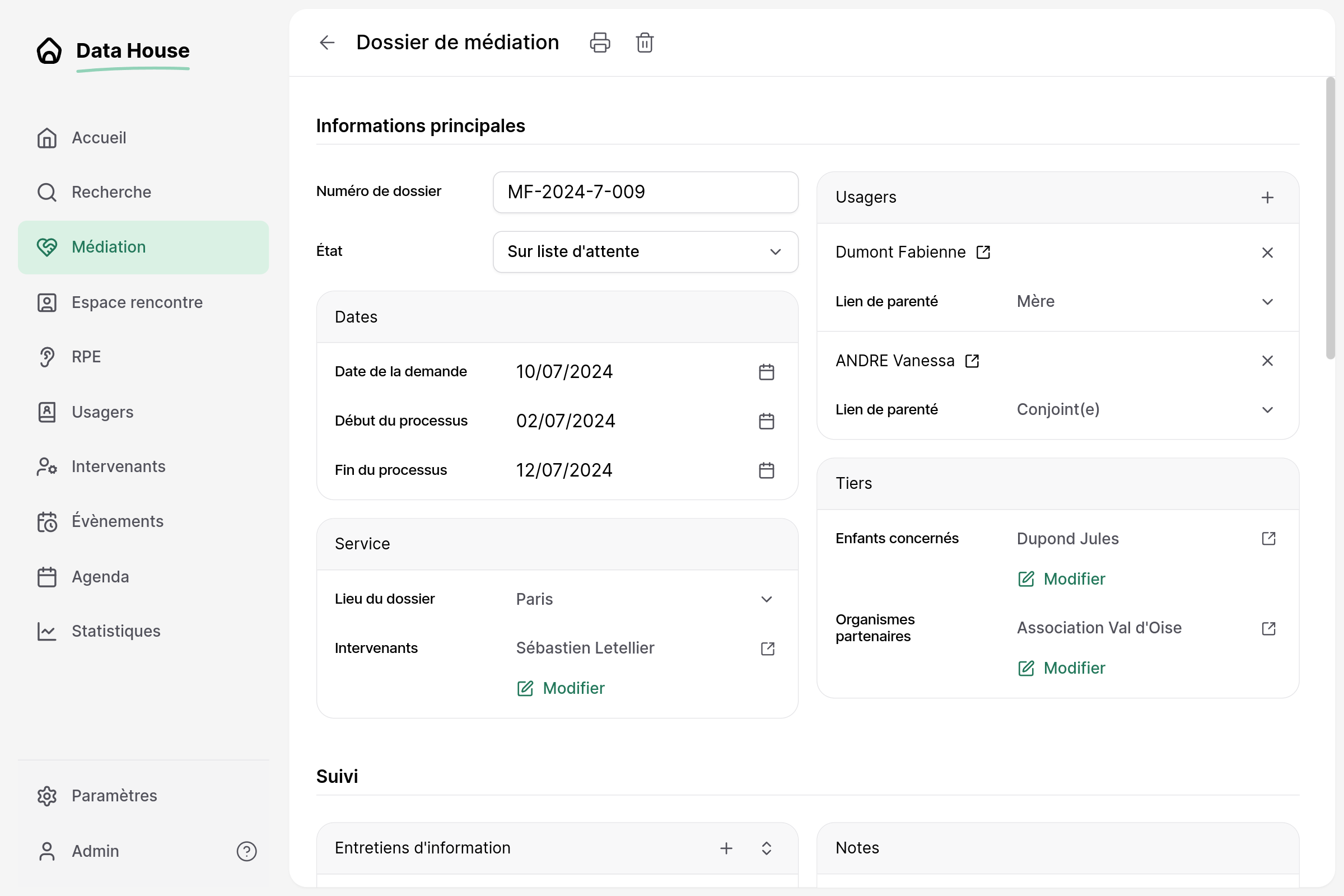The image size is (1344, 896).
Task: Click Sébastien Letellier text
Action: [585, 648]
